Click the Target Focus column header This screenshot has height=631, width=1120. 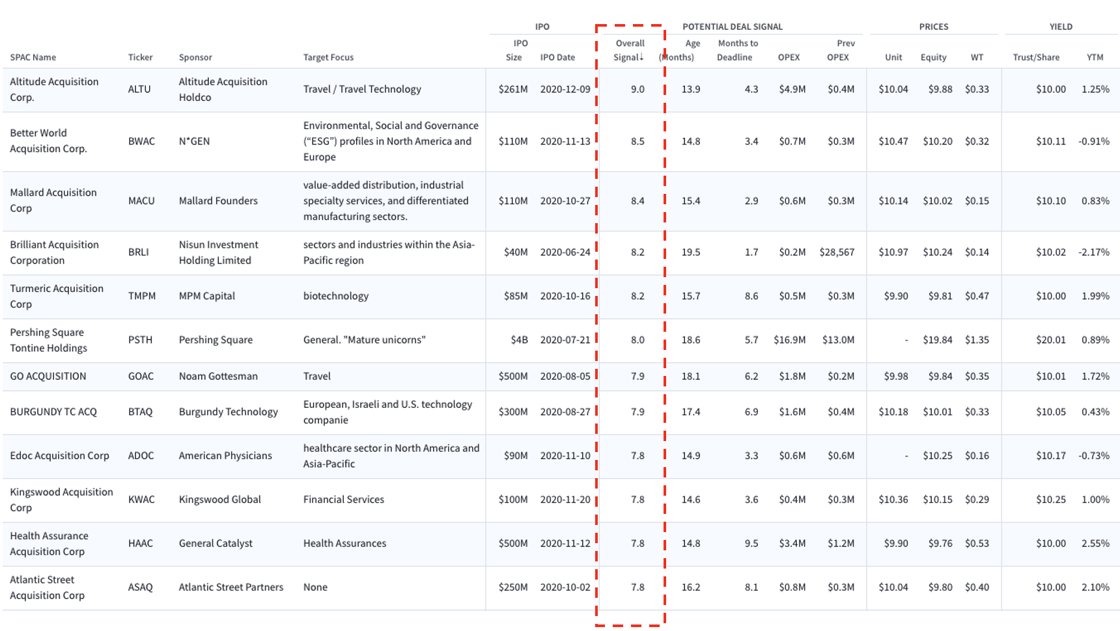[x=328, y=57]
